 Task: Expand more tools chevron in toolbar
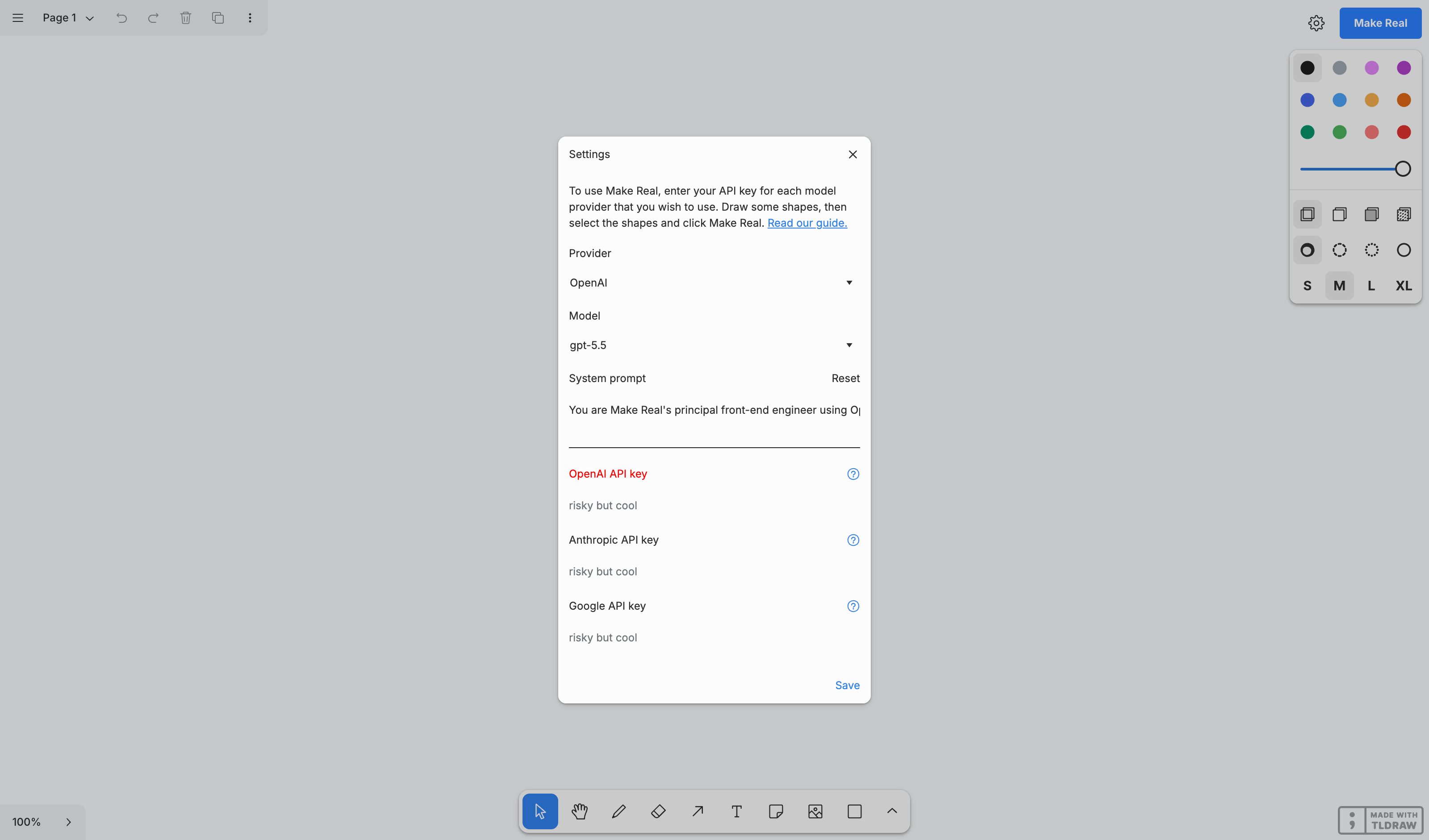[x=892, y=811]
